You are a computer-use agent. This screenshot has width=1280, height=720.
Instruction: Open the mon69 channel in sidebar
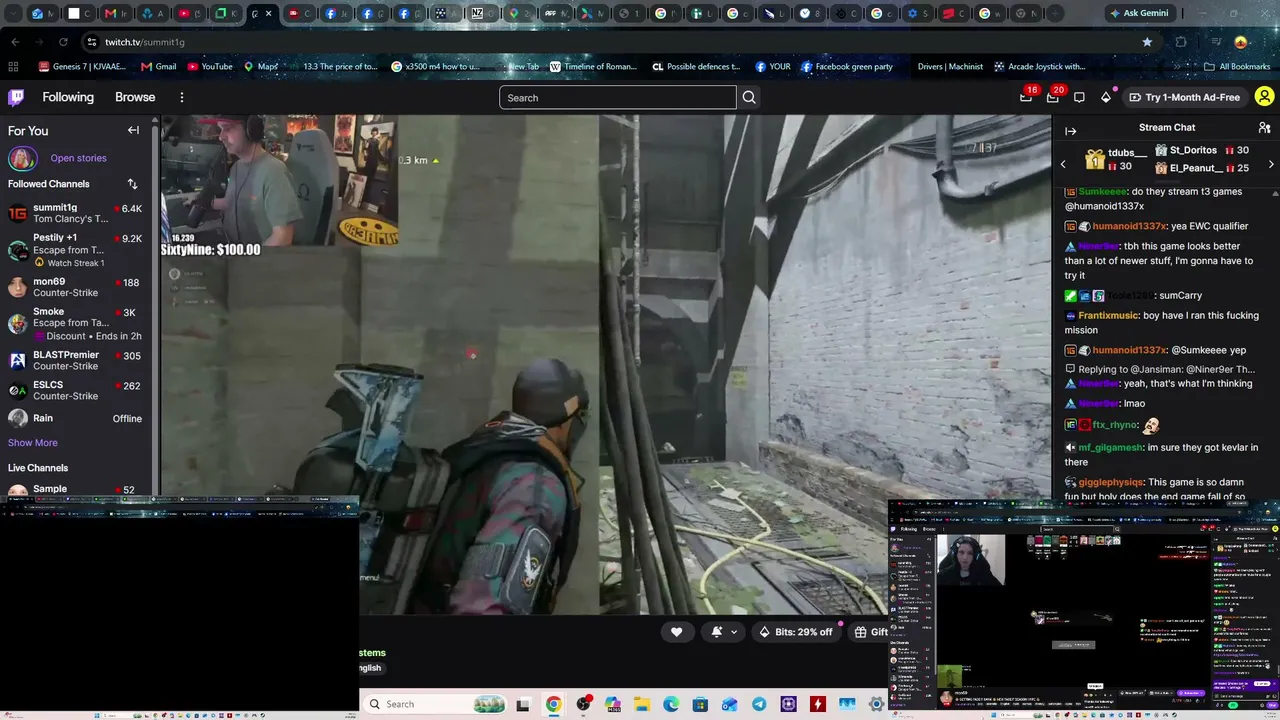point(76,287)
